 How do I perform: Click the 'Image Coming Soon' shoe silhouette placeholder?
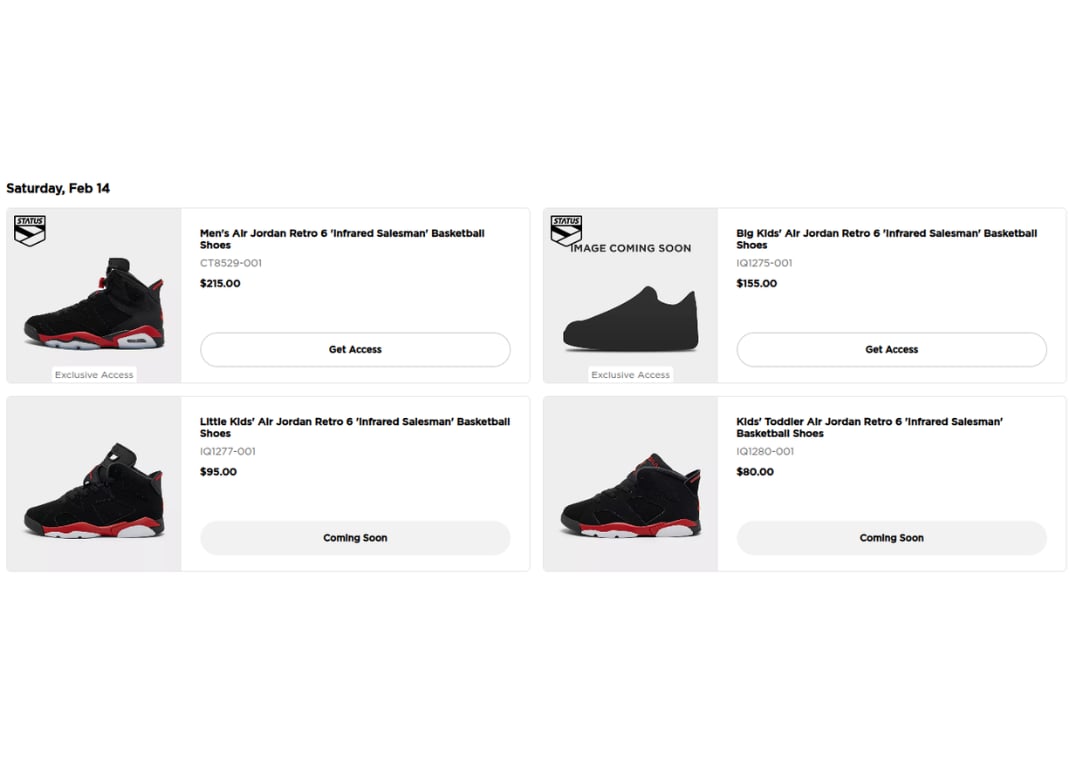(x=630, y=315)
